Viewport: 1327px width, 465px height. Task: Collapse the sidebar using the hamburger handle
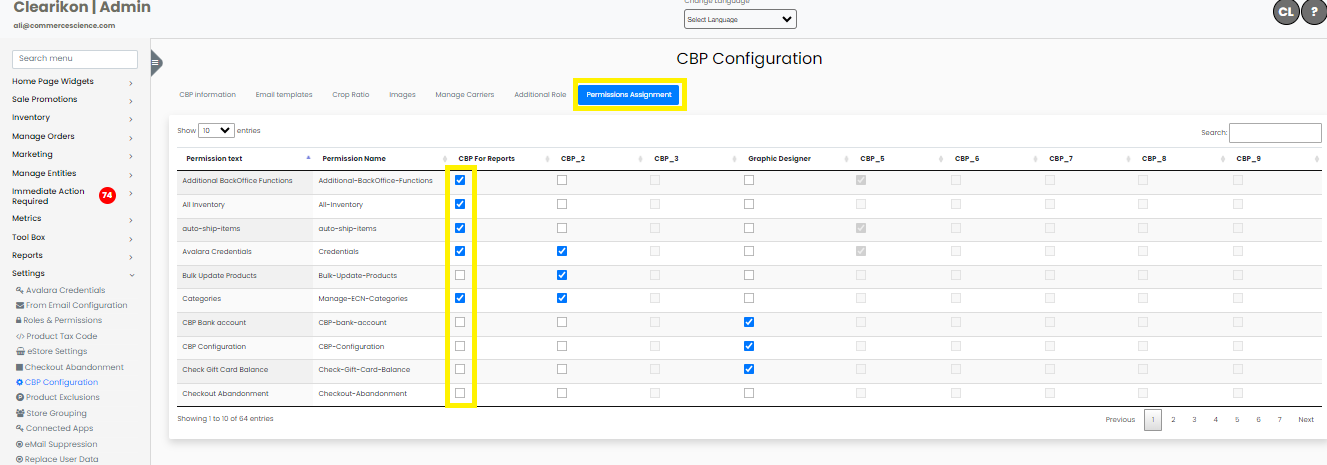coord(155,63)
